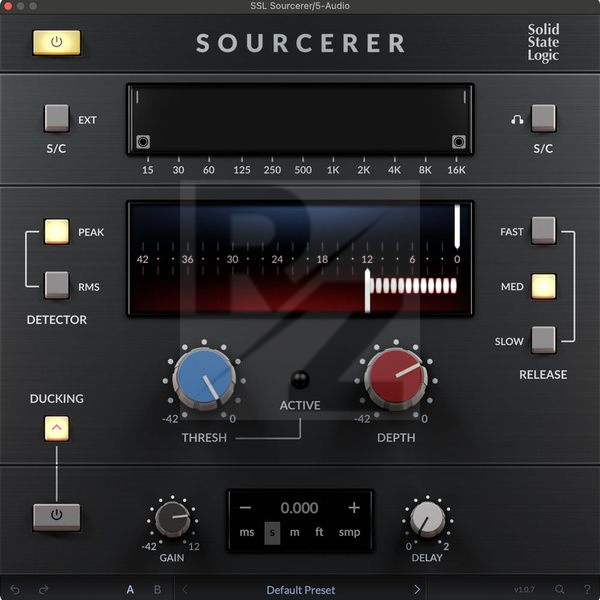Screen dimensions: 600x600
Task: Click the lower ducking power button
Action: (57, 517)
